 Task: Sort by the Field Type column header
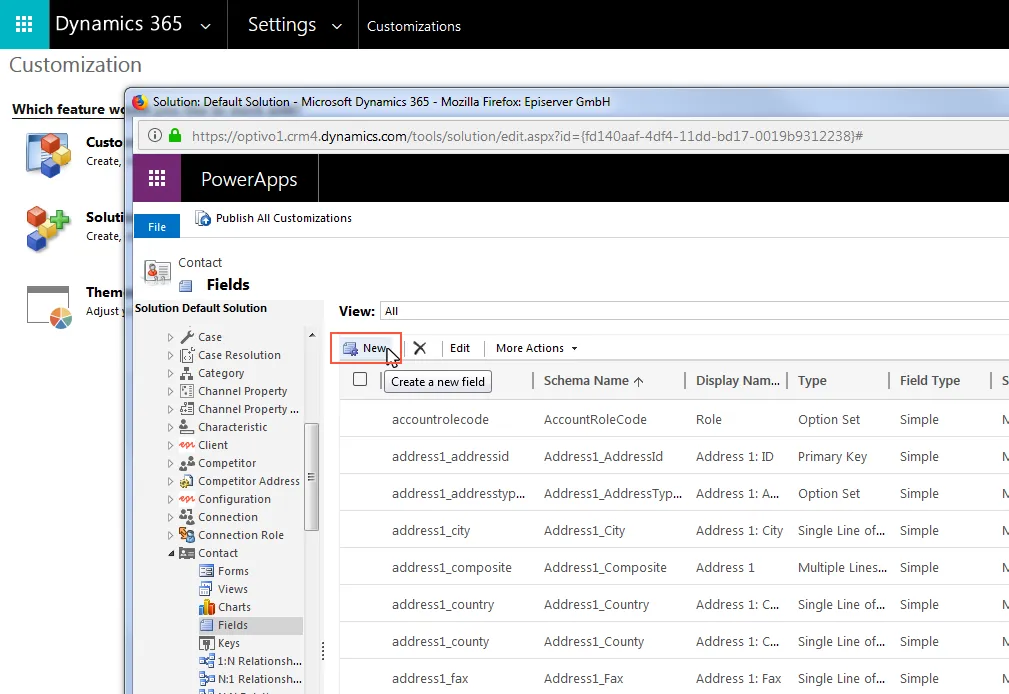point(930,380)
